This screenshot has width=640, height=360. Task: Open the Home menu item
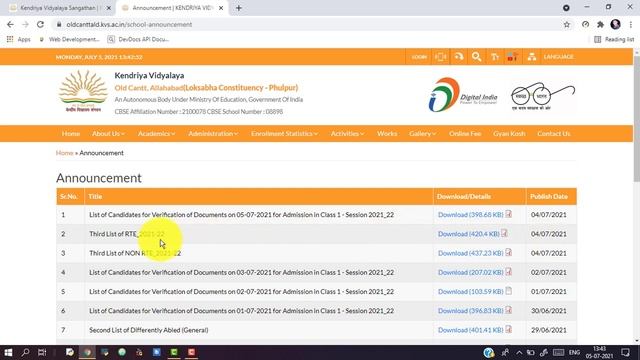pos(71,133)
